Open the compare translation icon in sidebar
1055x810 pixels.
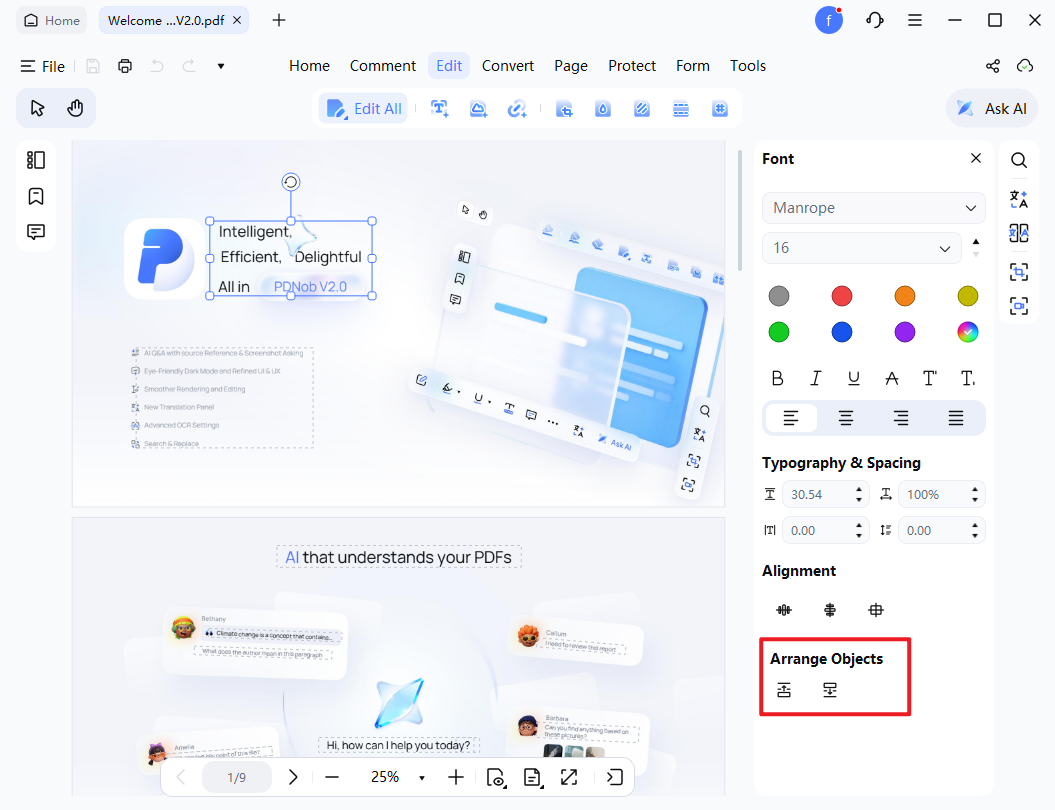coord(1019,233)
